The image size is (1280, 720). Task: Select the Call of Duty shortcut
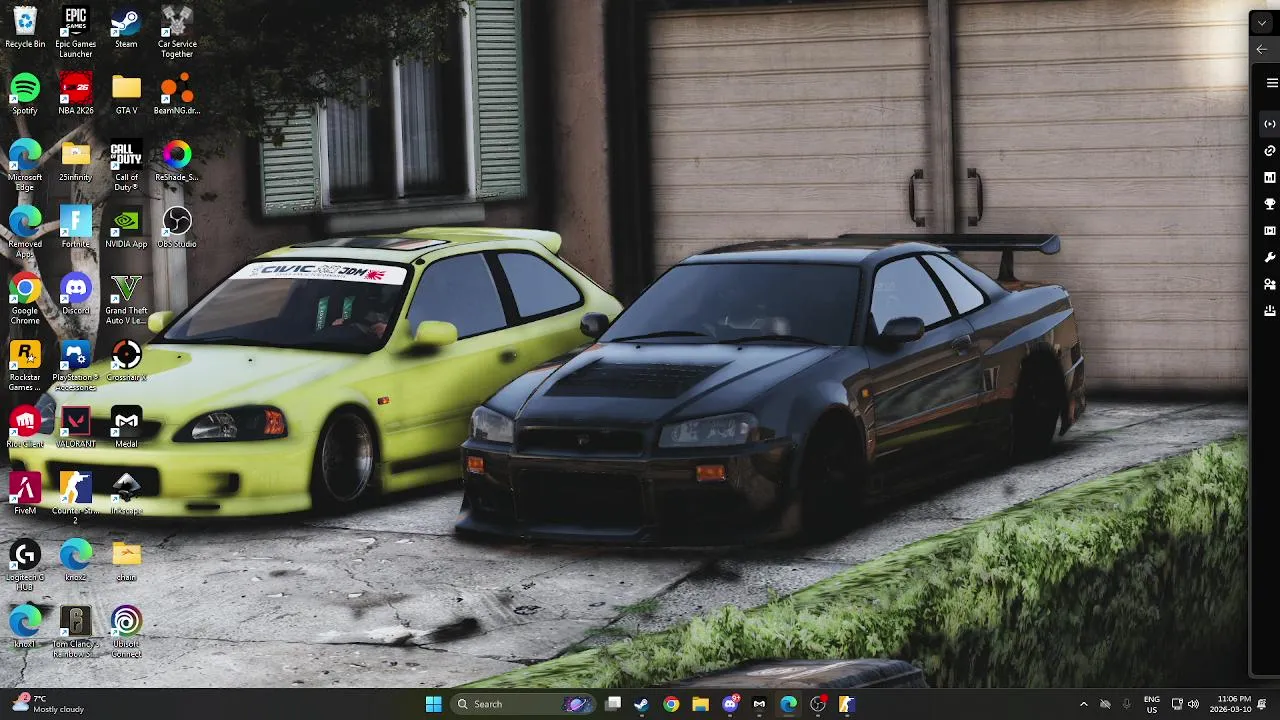click(126, 165)
